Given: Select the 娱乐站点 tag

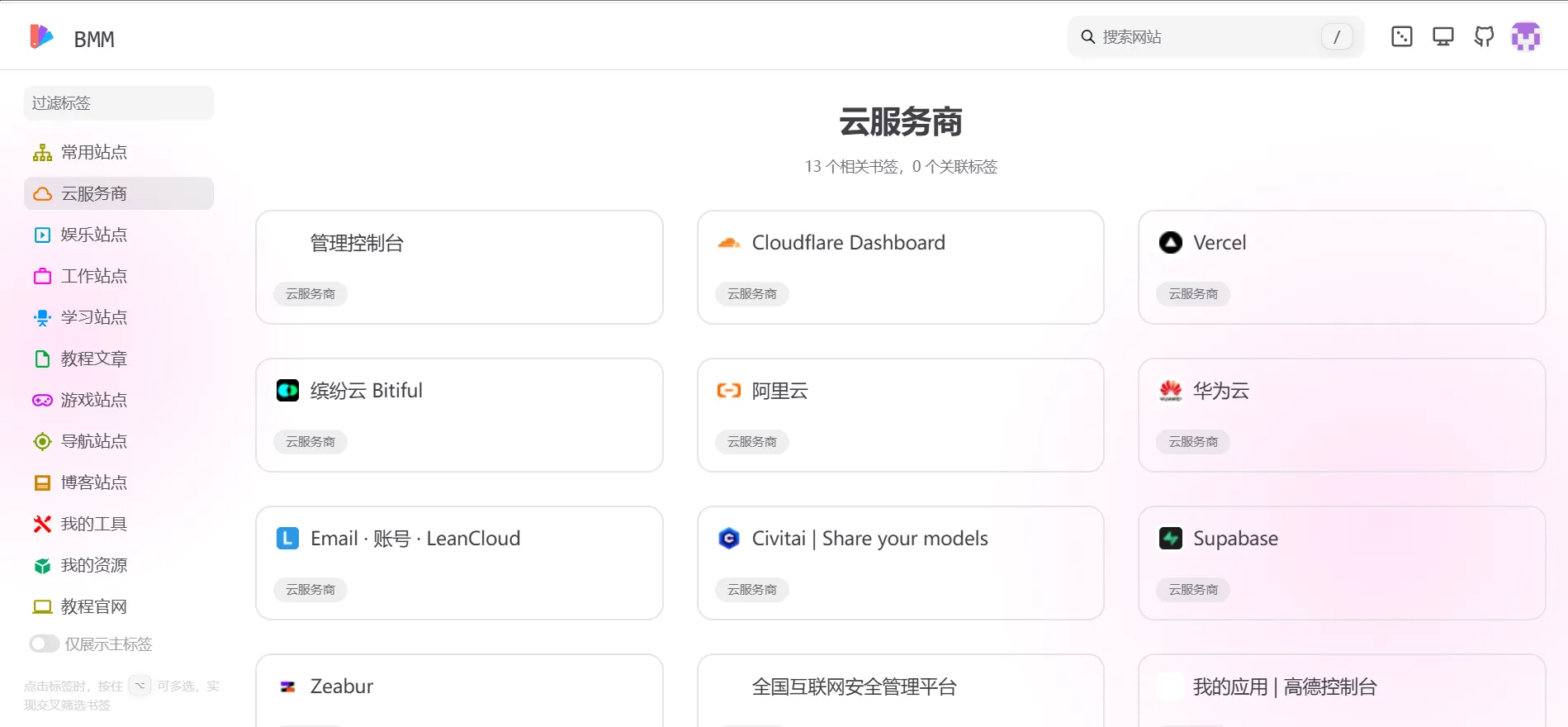Looking at the screenshot, I should tap(119, 235).
